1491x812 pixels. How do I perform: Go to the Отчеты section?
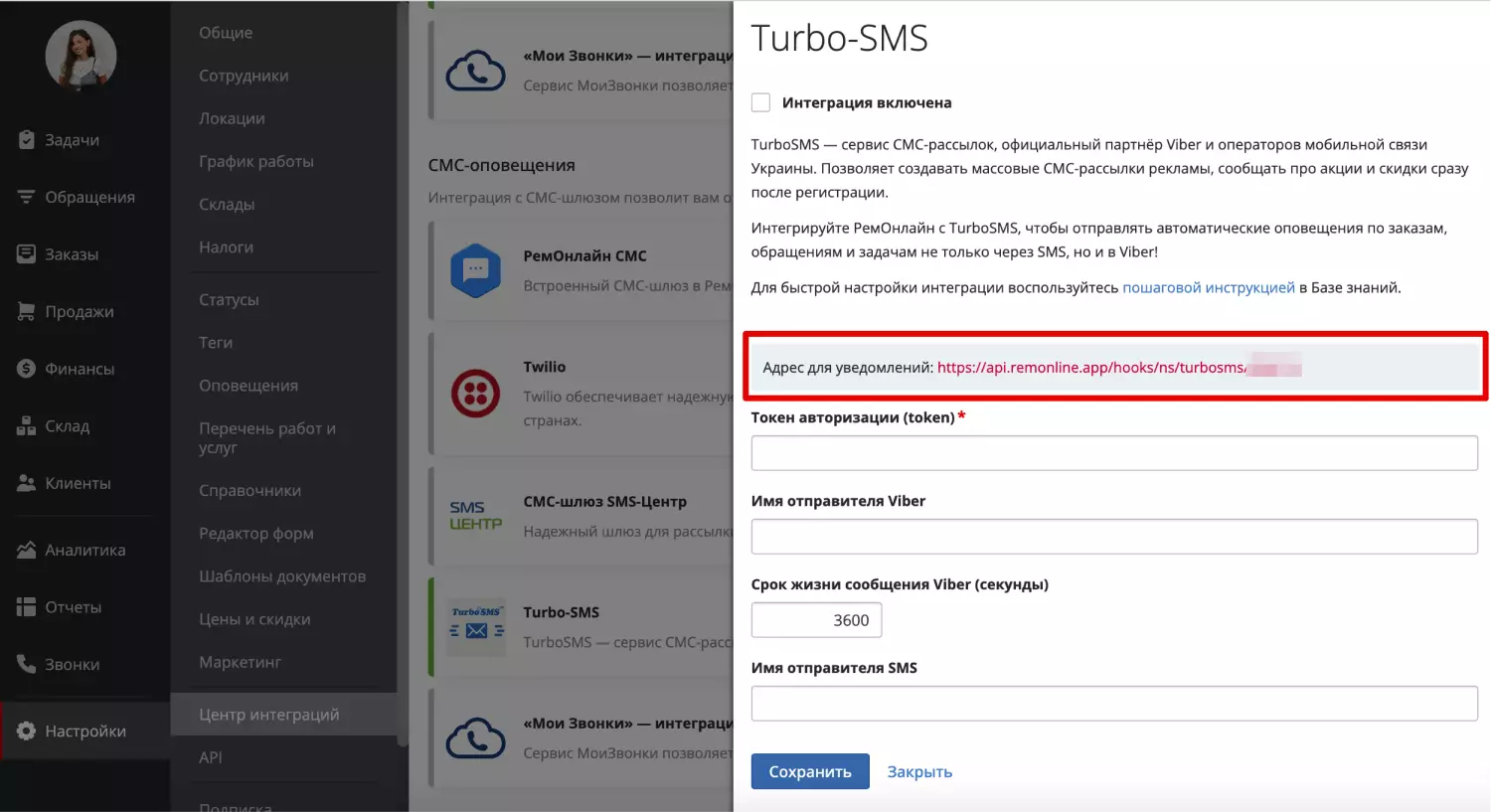coord(73,607)
